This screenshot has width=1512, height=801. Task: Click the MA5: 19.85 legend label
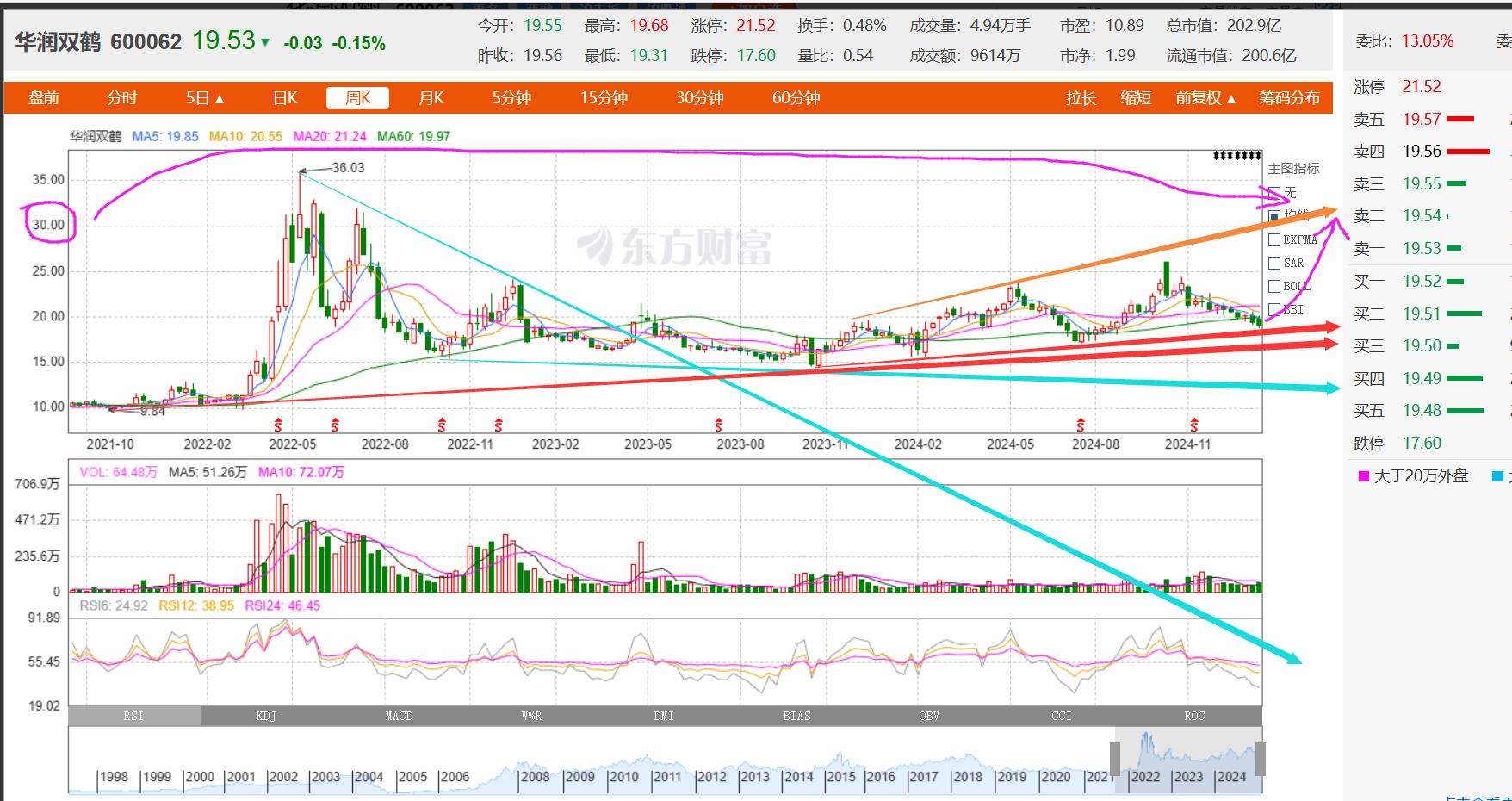165,136
